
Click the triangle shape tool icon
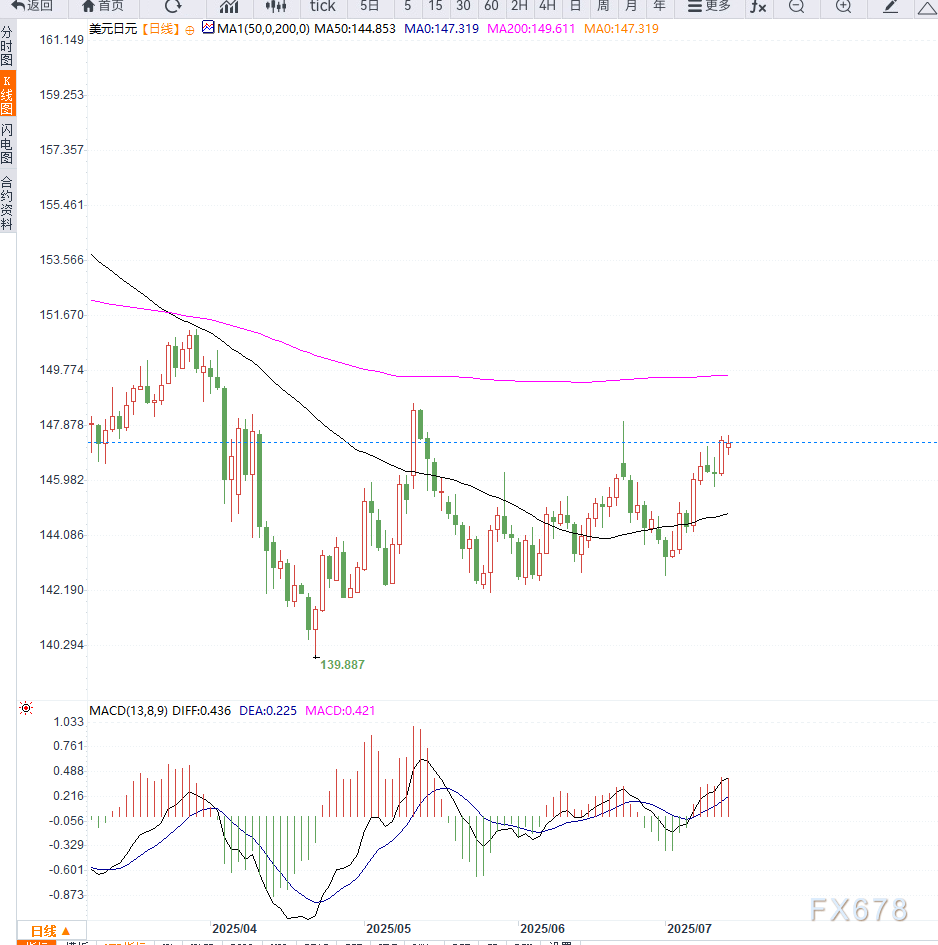click(927, 7)
